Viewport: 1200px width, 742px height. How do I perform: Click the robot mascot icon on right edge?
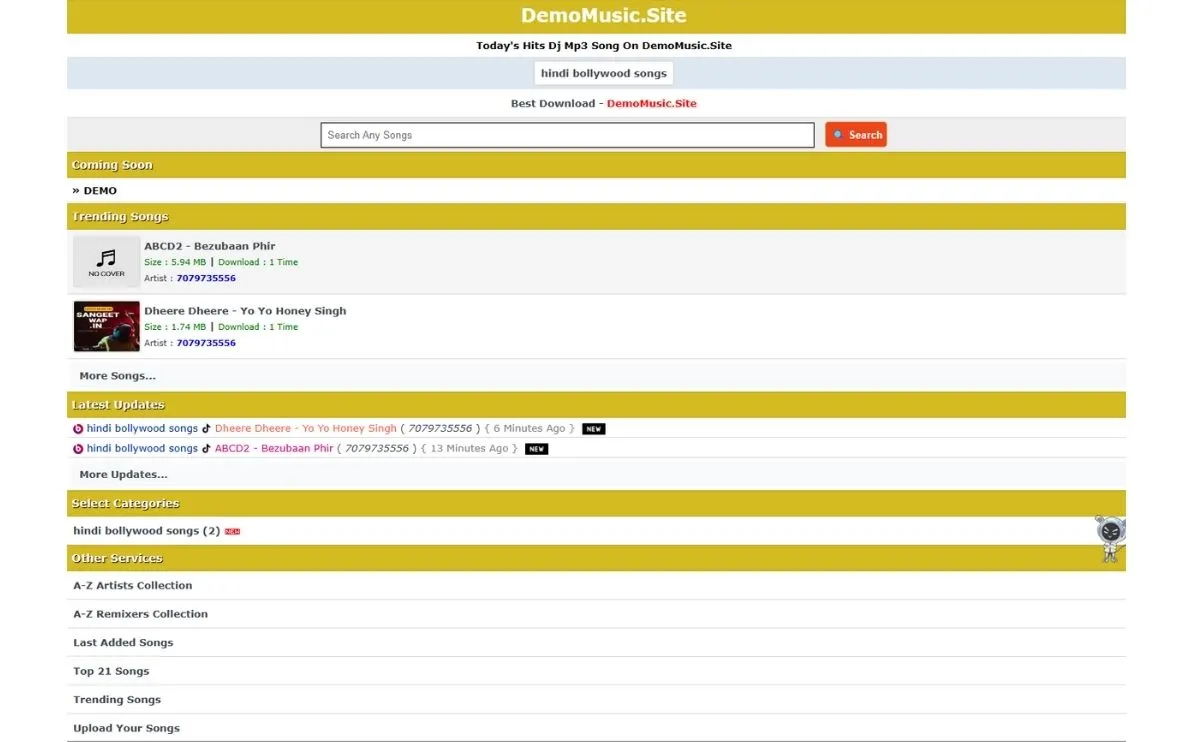point(1108,538)
